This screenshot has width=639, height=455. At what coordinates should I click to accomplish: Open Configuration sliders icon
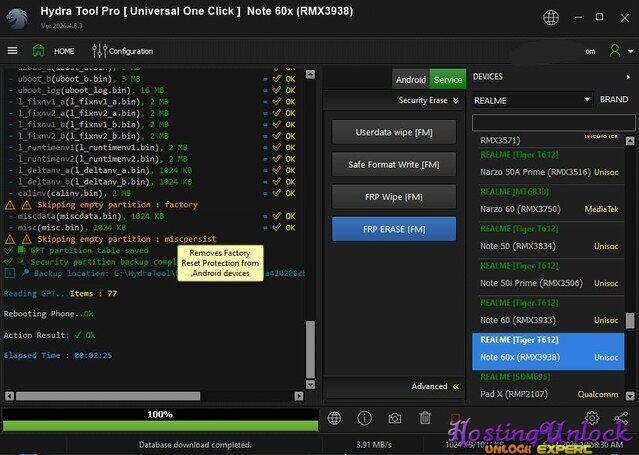(x=99, y=51)
